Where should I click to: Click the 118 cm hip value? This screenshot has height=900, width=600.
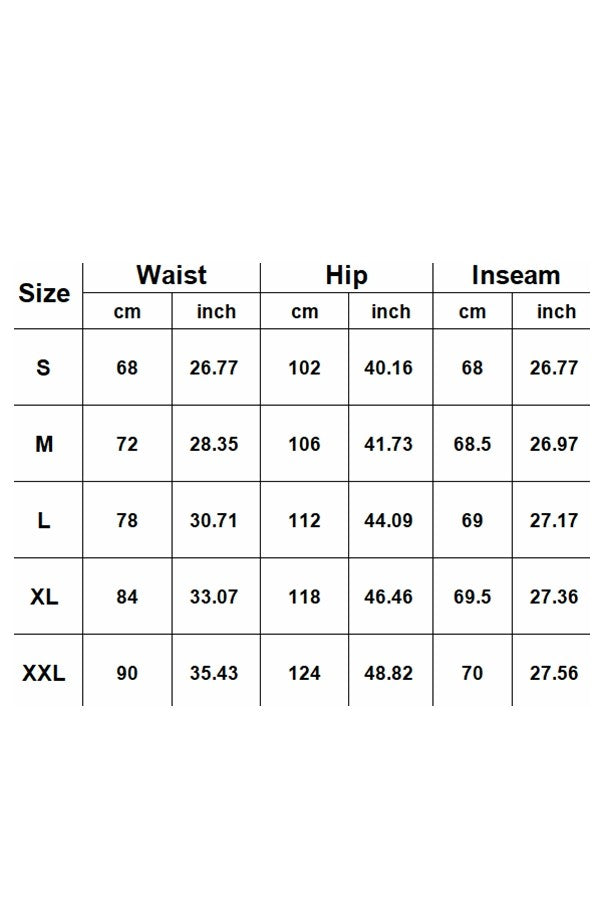tap(304, 597)
